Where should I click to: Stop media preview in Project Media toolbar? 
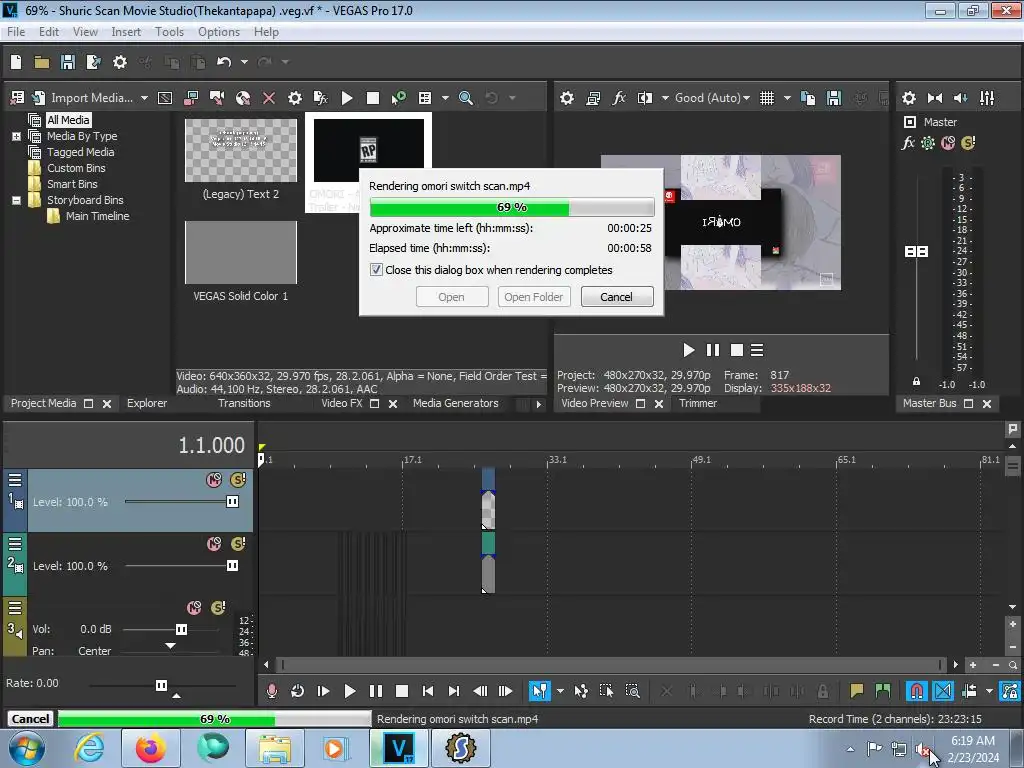(x=373, y=98)
